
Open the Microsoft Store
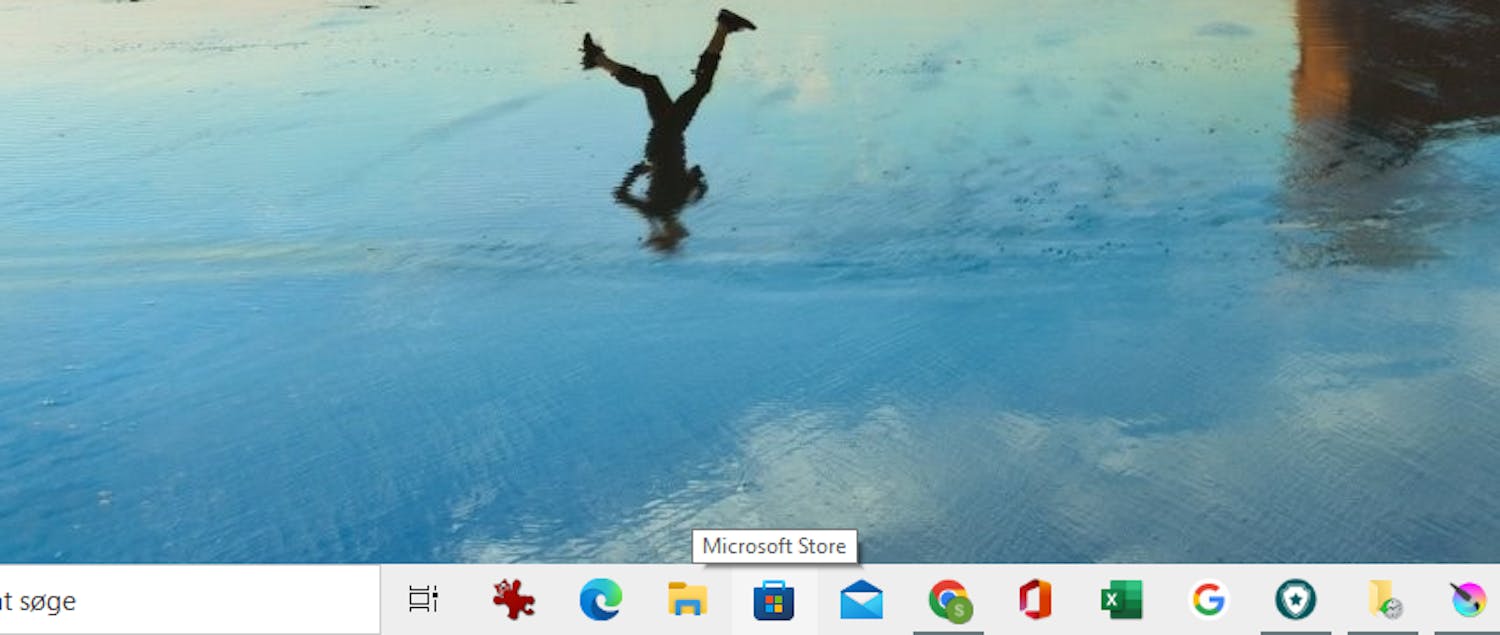click(773, 600)
